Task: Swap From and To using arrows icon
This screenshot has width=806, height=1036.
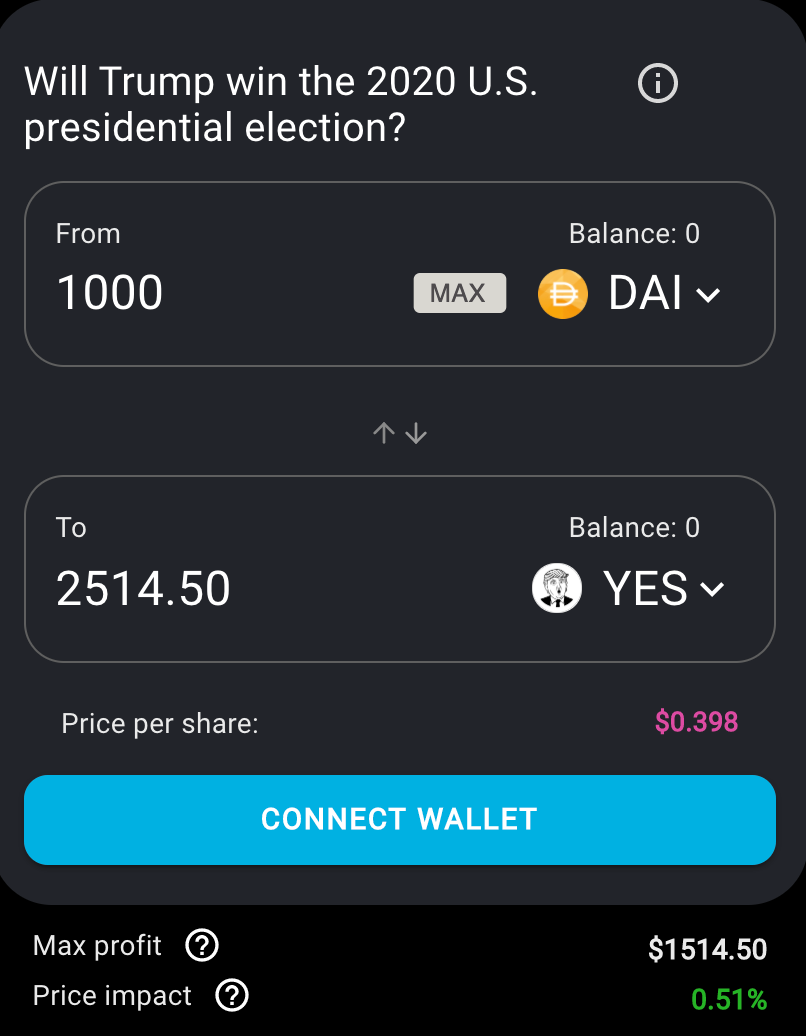Action: pyautogui.click(x=400, y=433)
